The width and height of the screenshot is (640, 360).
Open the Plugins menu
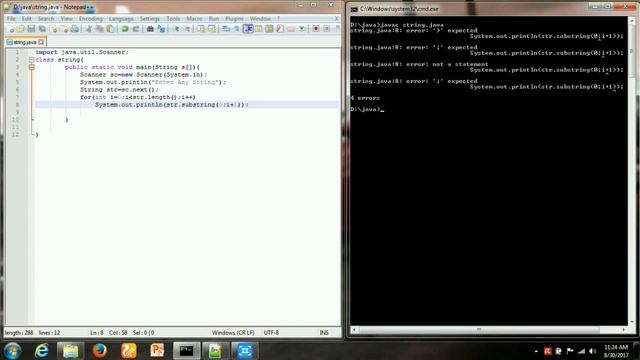tap(234, 19)
